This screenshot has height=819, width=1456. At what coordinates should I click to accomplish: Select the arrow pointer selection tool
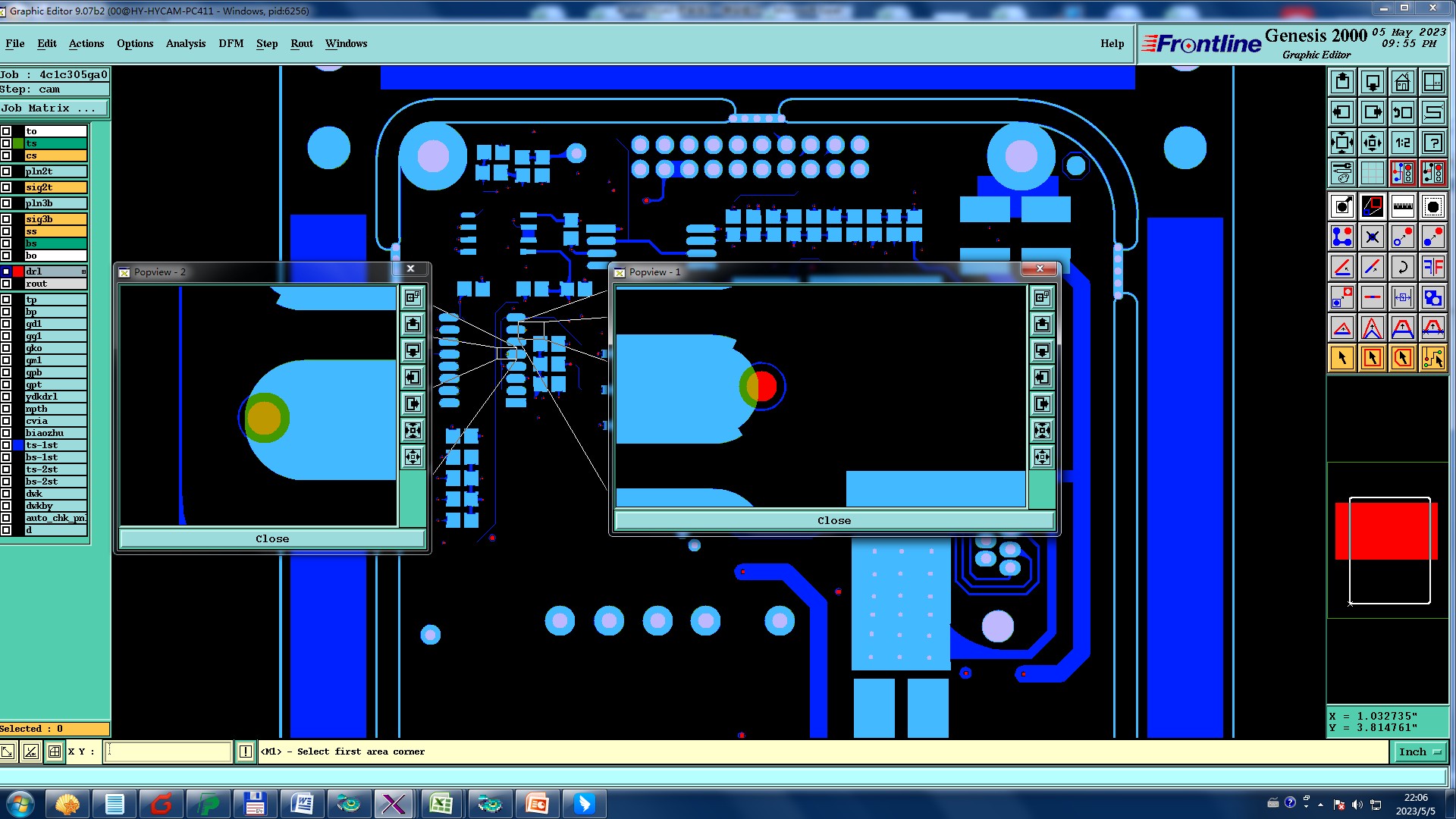click(x=1341, y=358)
